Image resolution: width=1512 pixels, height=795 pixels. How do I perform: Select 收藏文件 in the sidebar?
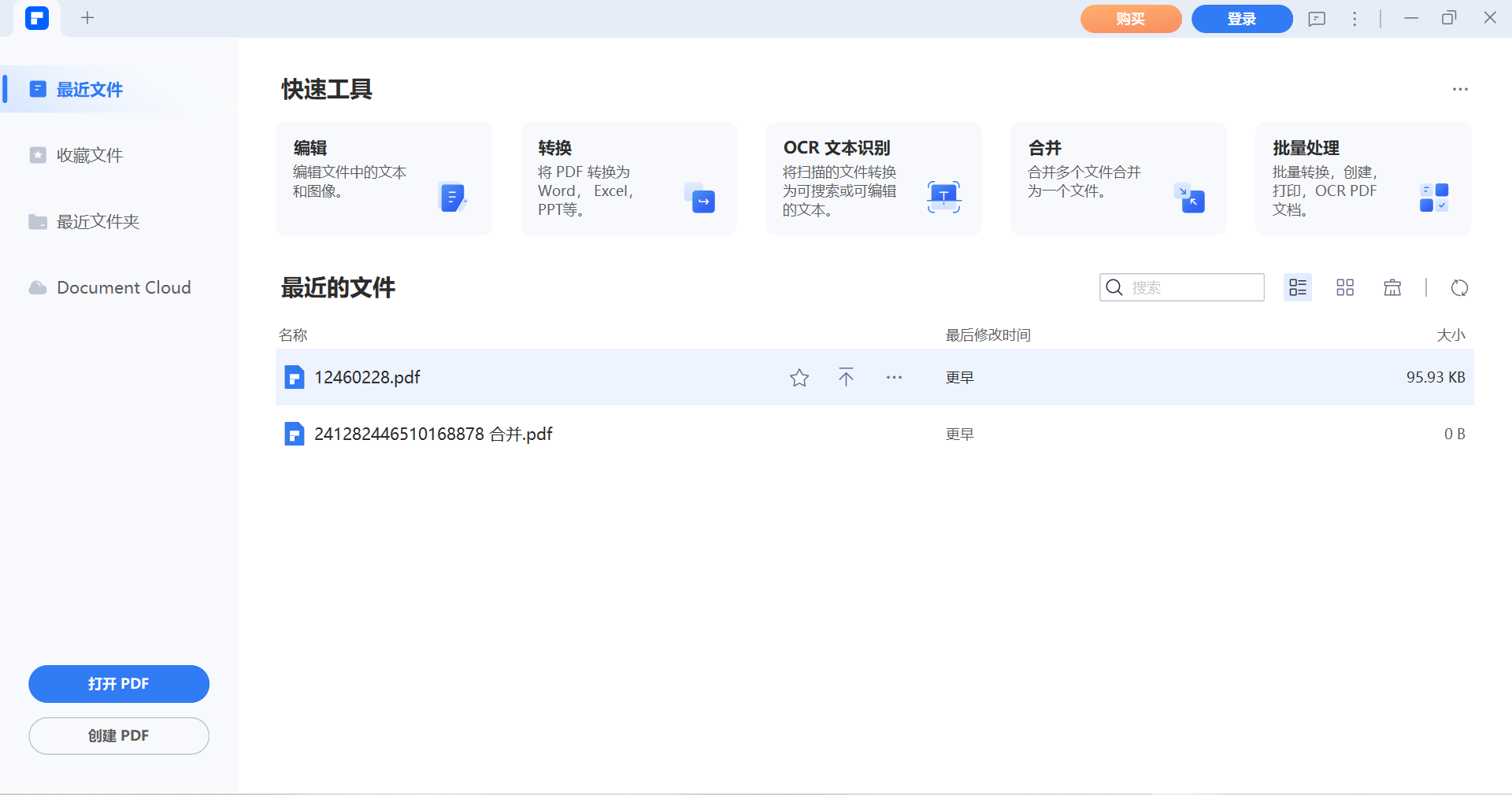pos(90,156)
